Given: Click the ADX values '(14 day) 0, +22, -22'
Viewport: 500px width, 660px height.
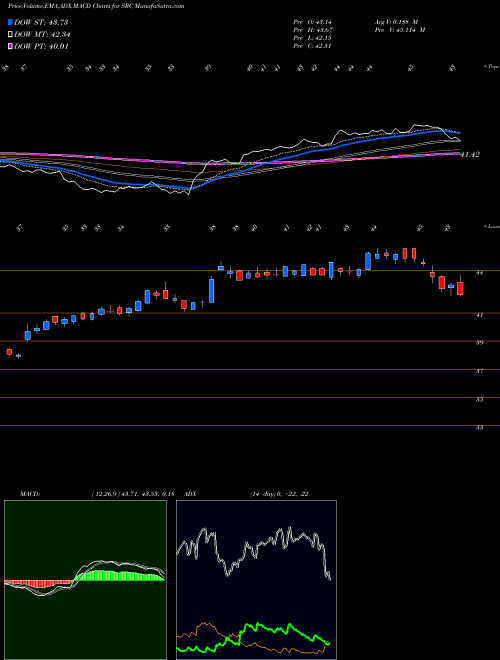Looking at the screenshot, I should click(279, 494).
